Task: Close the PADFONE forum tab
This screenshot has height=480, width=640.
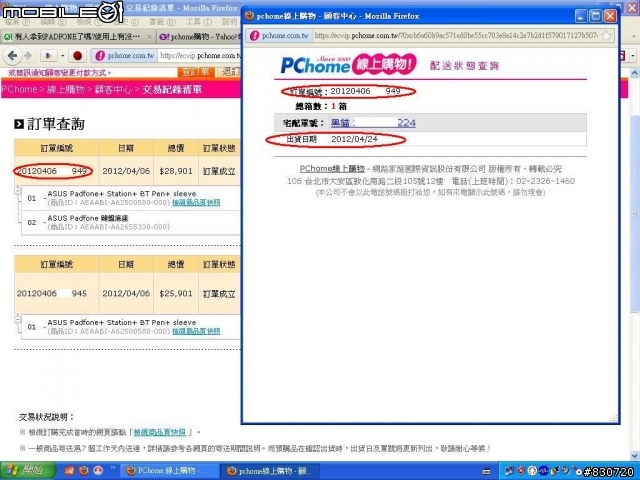Action: coord(149,37)
